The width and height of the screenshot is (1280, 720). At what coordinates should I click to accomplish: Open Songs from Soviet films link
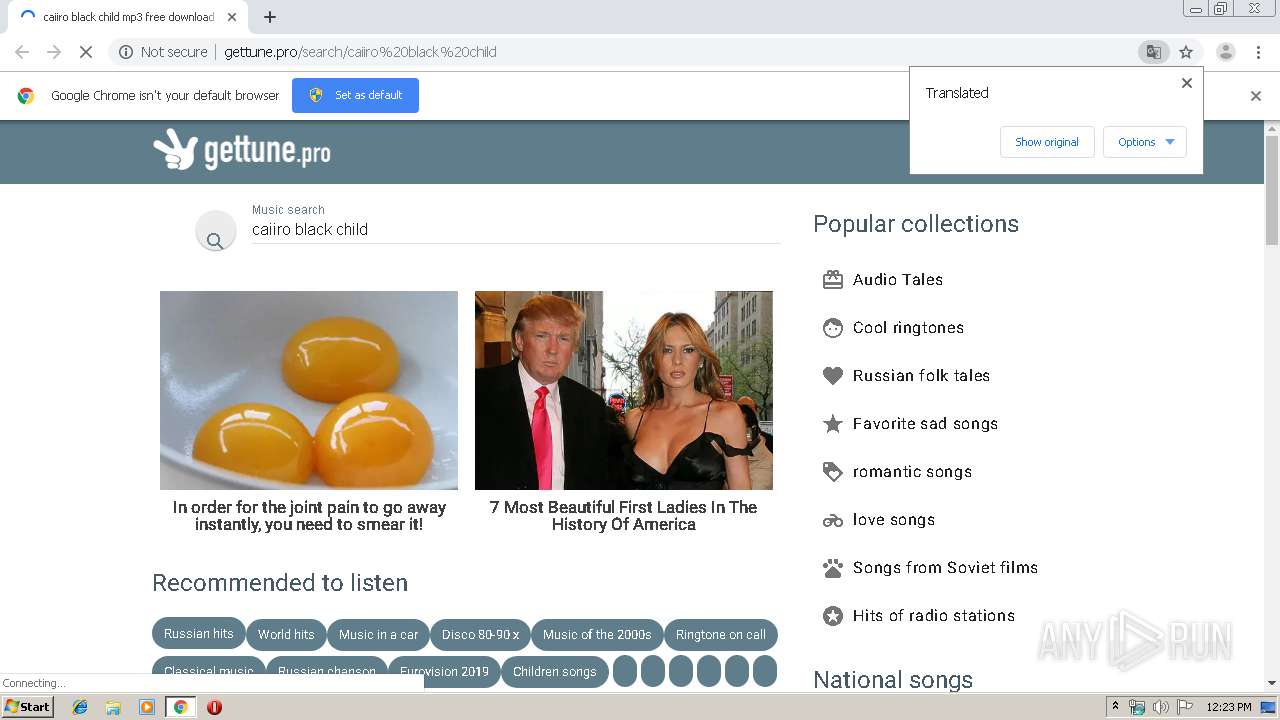(x=945, y=568)
